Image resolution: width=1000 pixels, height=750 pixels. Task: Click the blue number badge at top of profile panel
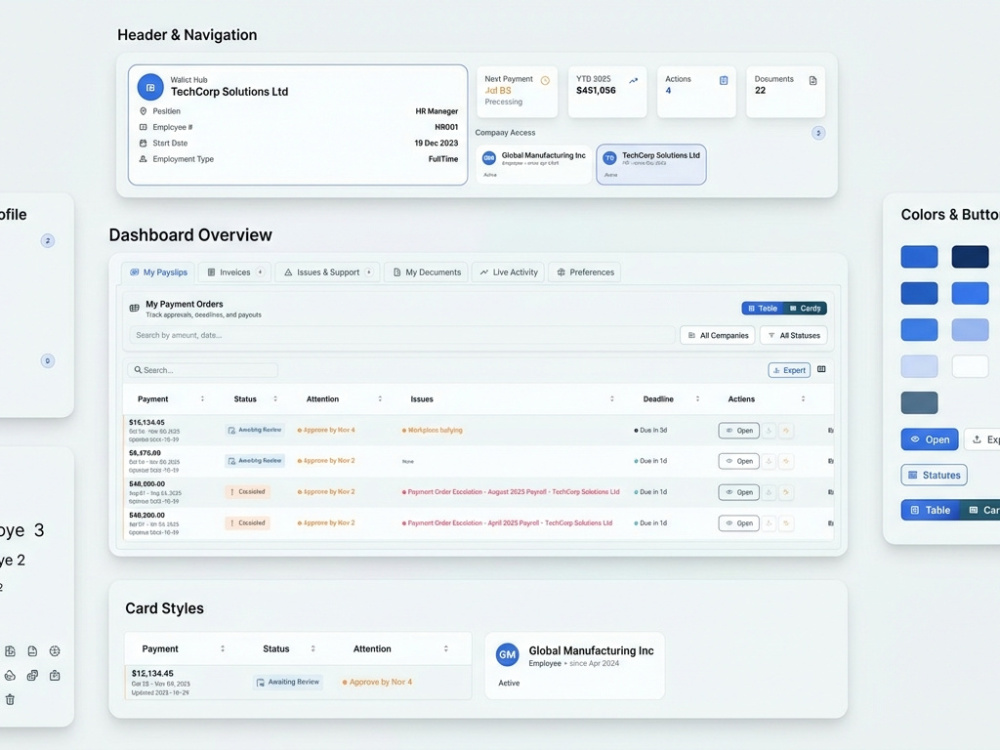(x=47, y=241)
